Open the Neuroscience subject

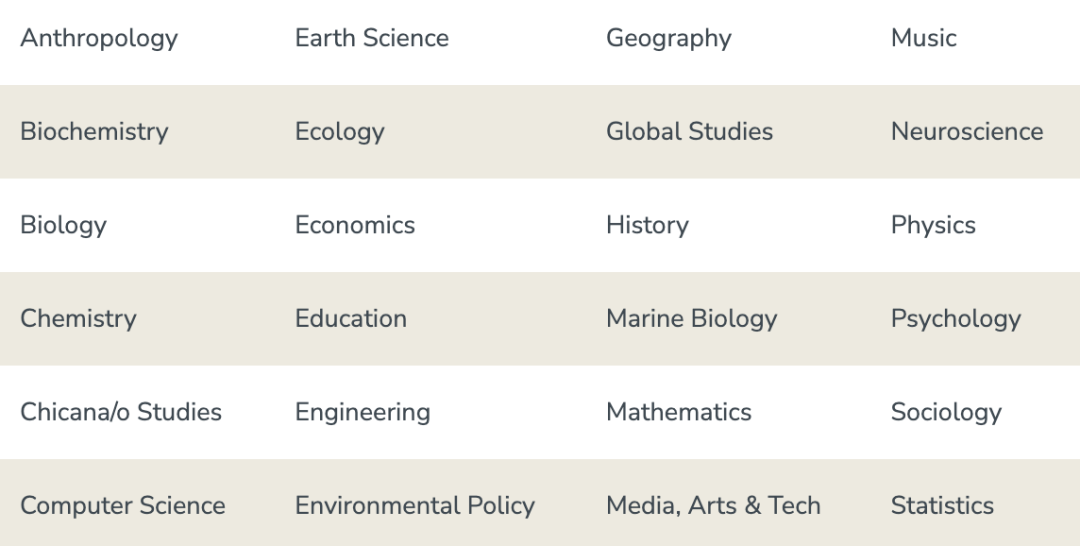pos(967,132)
